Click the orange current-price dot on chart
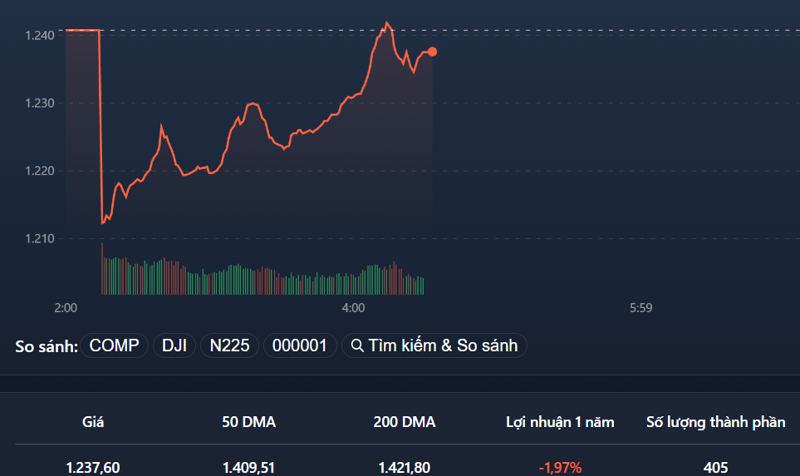 pos(432,52)
